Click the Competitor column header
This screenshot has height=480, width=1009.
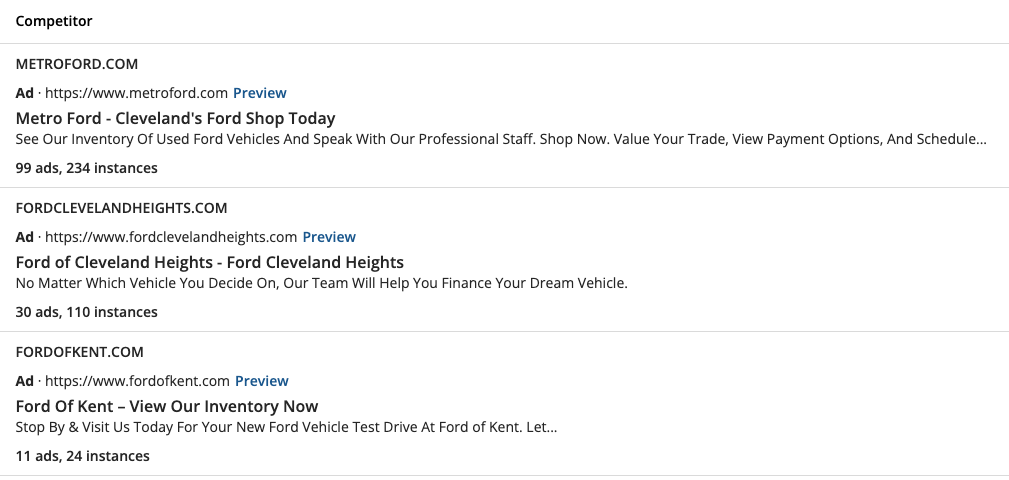coord(54,21)
